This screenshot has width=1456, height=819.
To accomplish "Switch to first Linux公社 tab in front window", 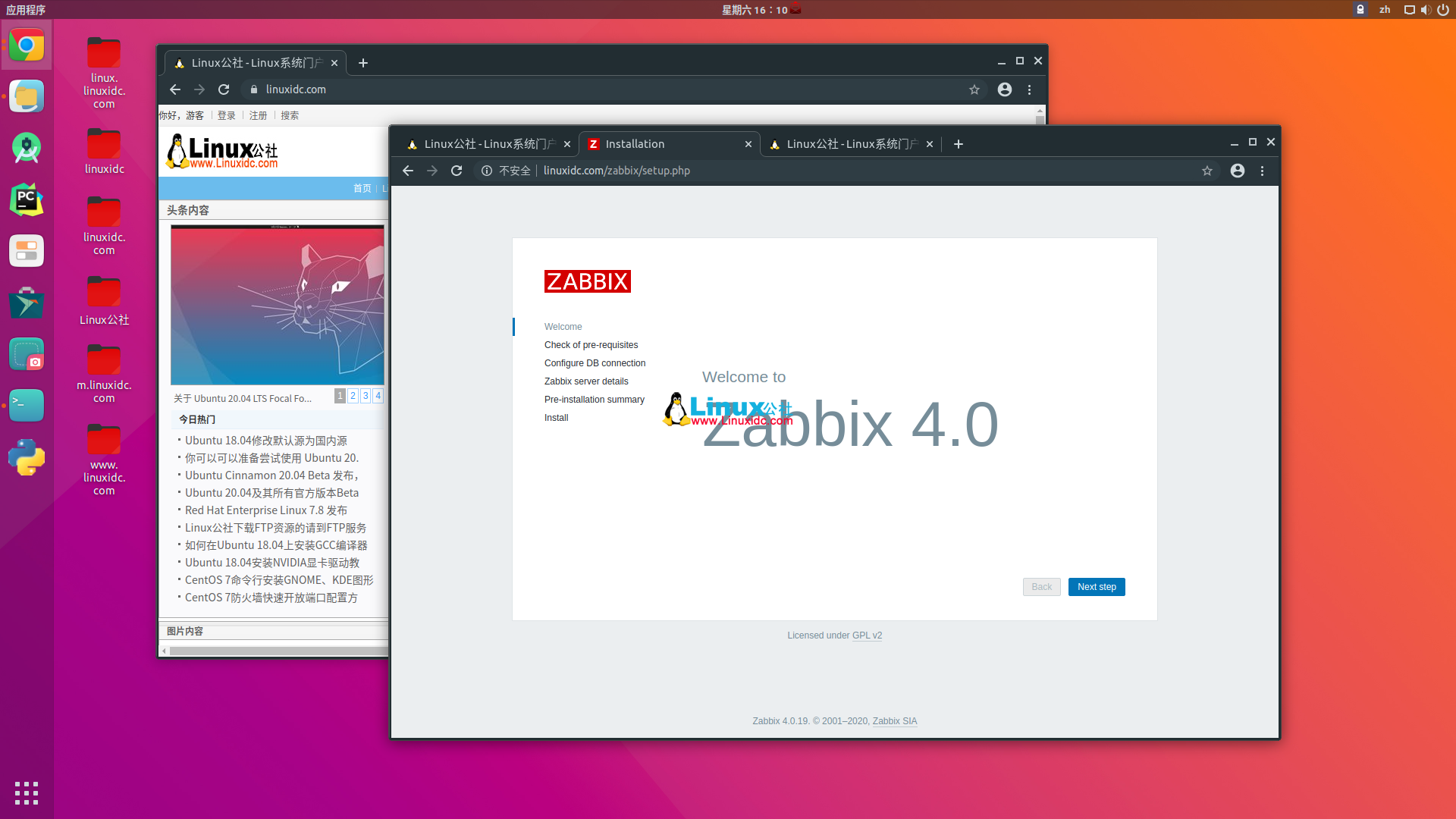I will coord(488,144).
